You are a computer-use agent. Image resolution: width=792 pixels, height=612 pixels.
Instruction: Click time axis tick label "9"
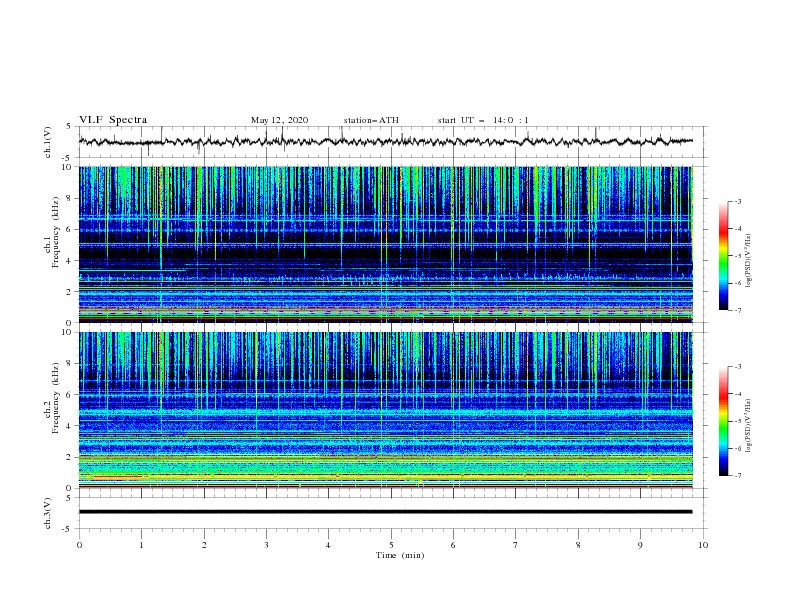640,545
